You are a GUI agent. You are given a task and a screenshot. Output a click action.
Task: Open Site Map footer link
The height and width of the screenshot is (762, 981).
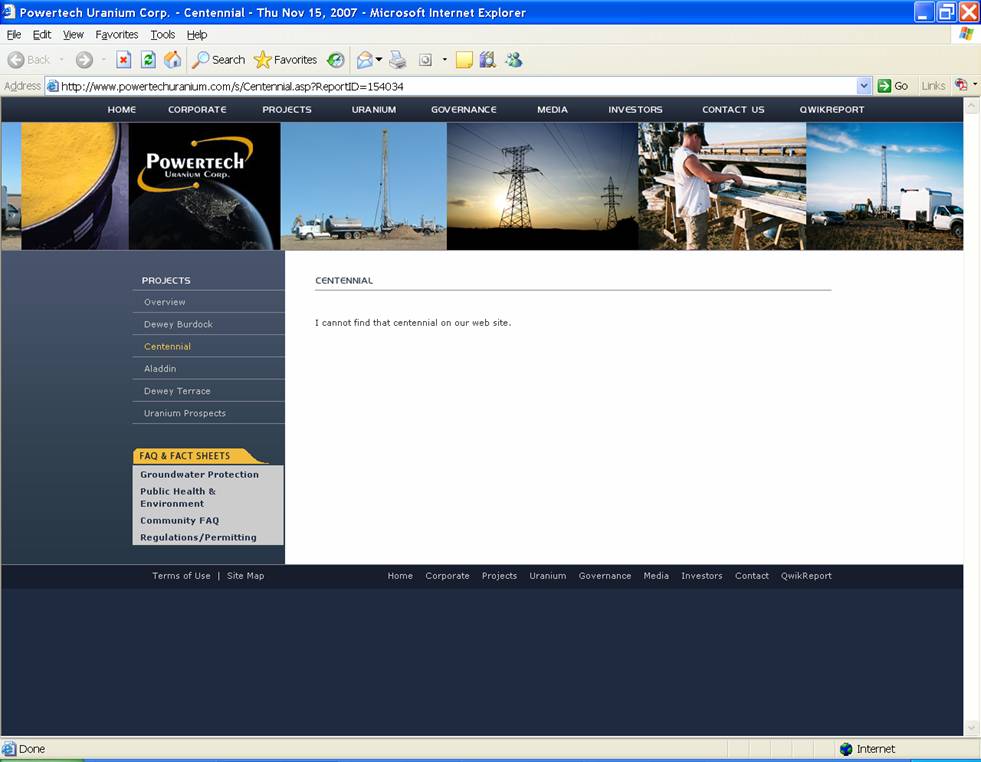245,576
